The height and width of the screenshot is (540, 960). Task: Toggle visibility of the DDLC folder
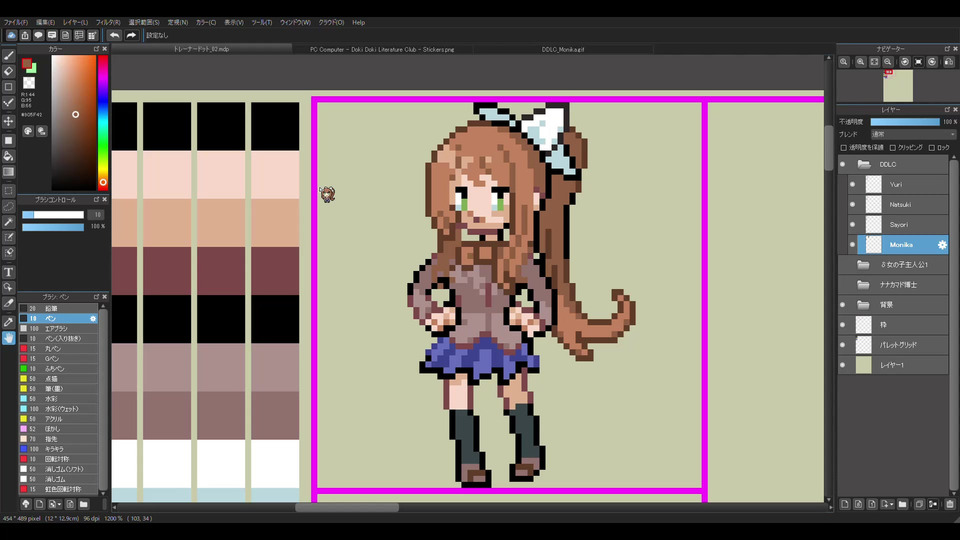coord(842,164)
